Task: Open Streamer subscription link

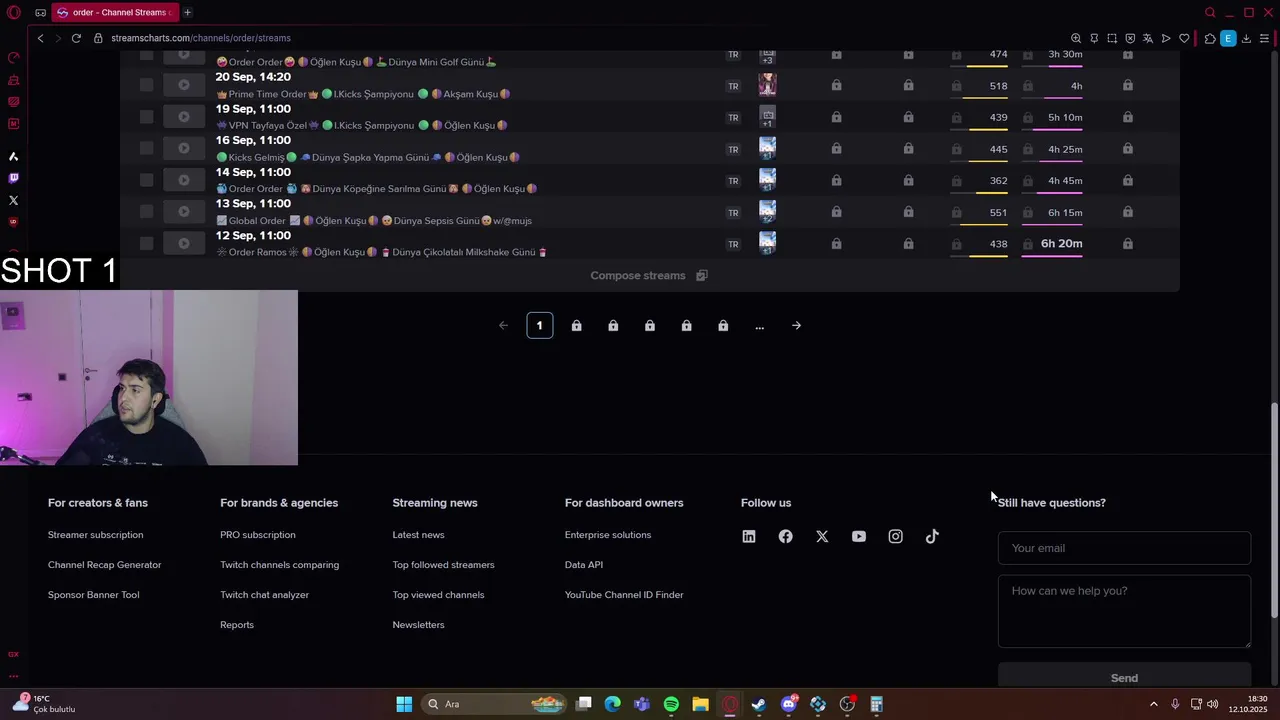Action: (95, 535)
